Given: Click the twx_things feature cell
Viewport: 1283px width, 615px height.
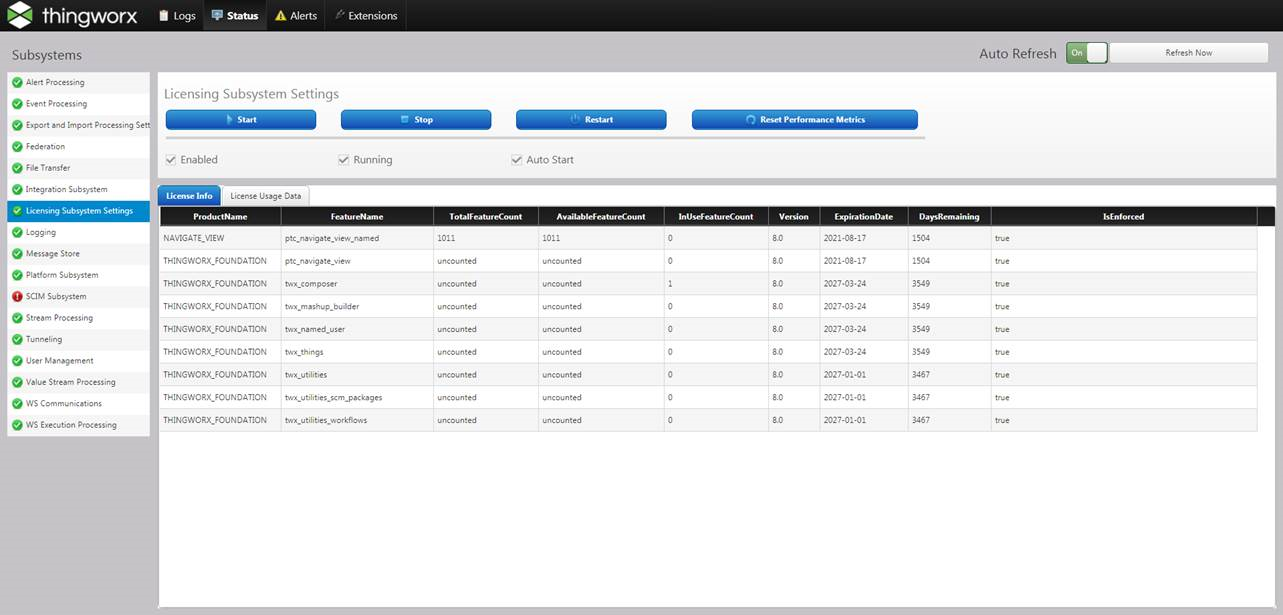Looking at the screenshot, I should [357, 352].
